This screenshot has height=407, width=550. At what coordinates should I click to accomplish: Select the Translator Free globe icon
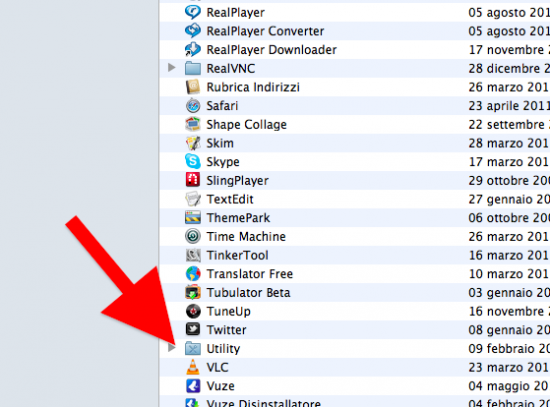[x=193, y=274]
